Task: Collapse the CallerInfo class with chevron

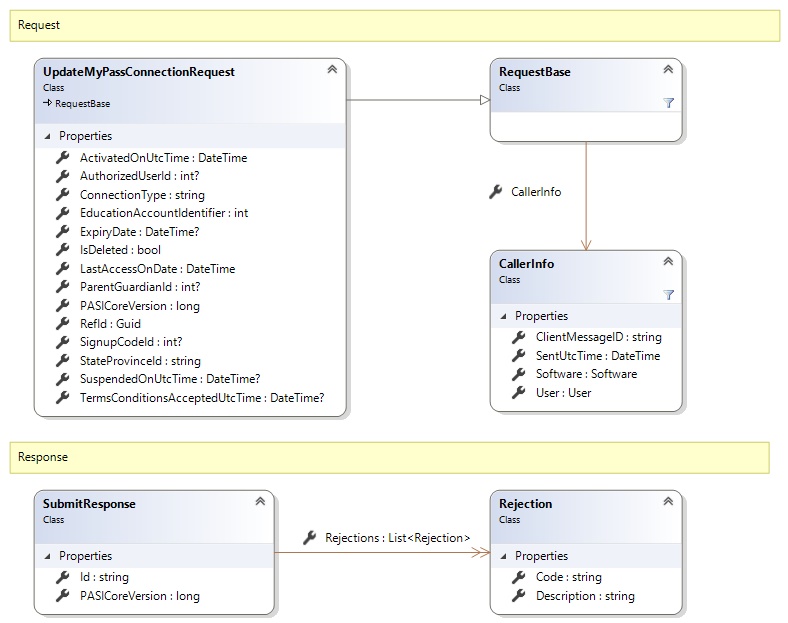Action: (668, 262)
